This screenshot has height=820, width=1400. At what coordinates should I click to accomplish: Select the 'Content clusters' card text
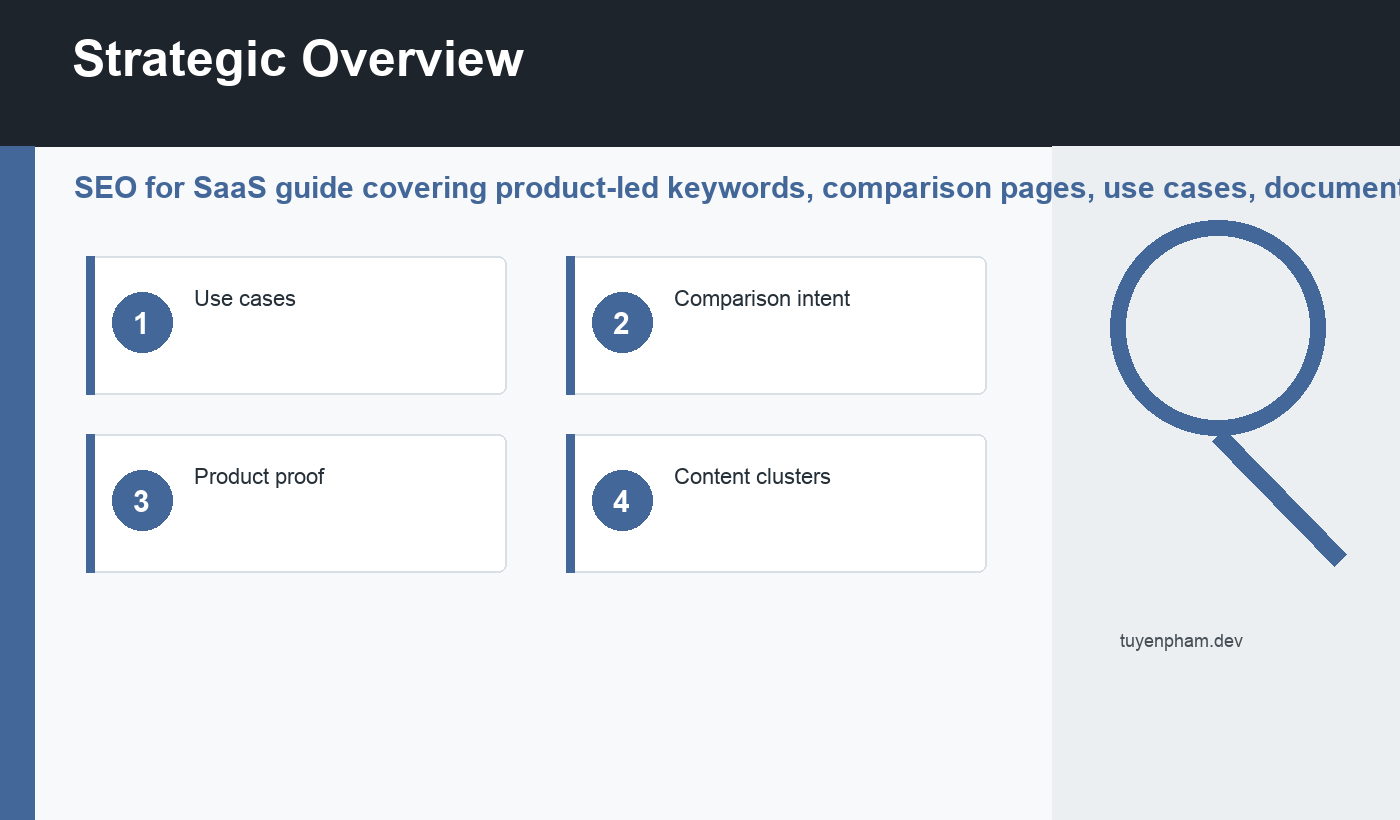[x=752, y=476]
